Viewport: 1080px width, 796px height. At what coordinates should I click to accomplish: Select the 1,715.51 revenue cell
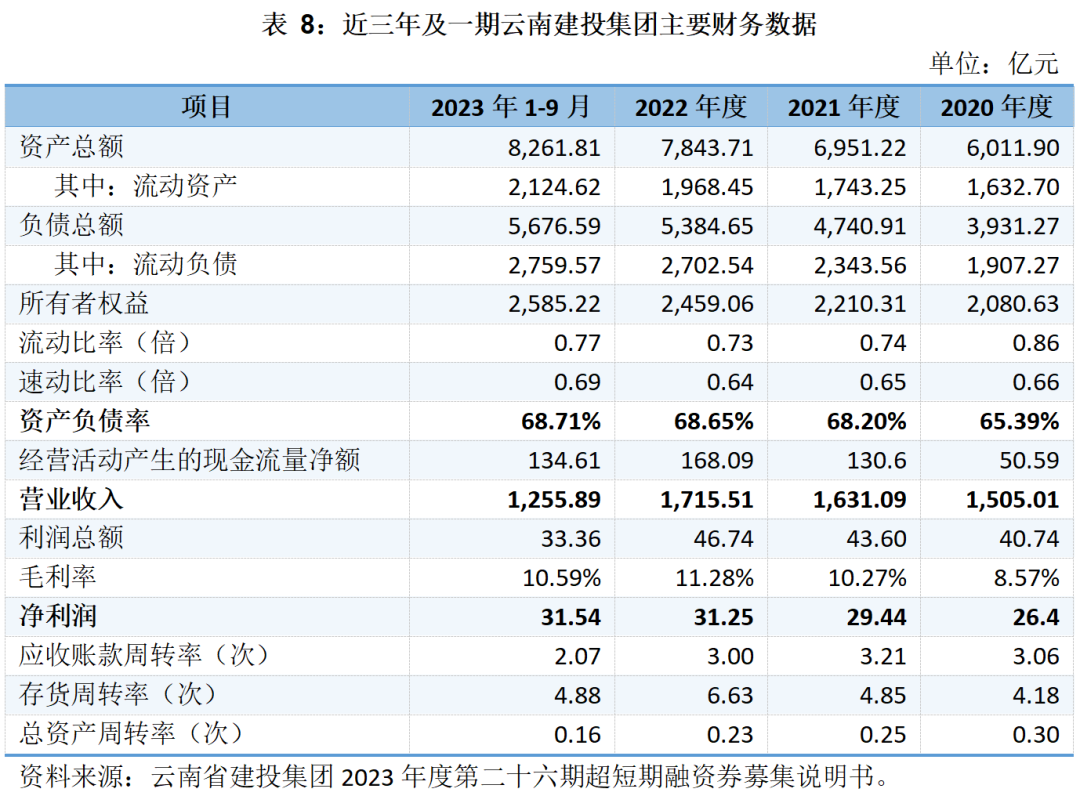pyautogui.click(x=707, y=499)
